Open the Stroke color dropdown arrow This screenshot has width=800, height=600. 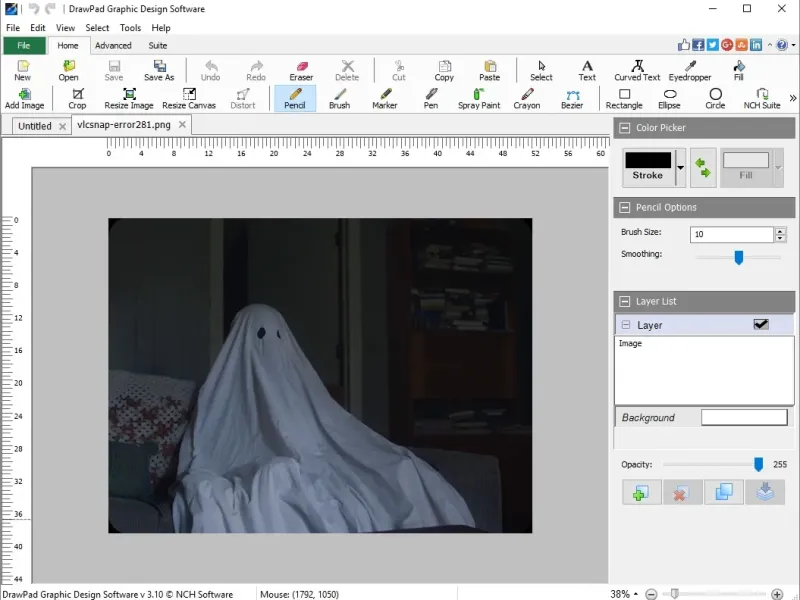point(681,168)
